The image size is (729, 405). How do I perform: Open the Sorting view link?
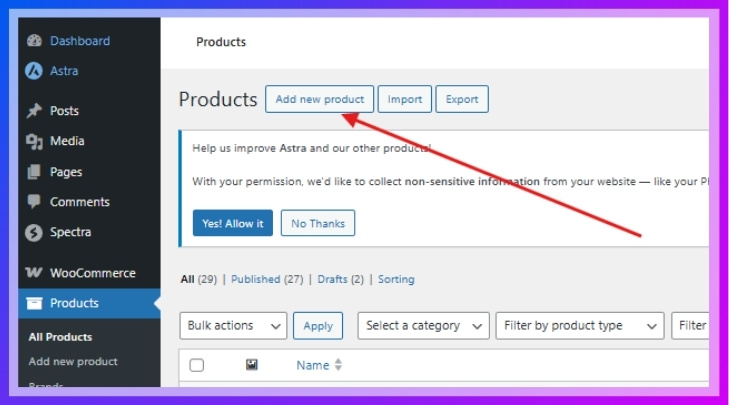click(396, 279)
